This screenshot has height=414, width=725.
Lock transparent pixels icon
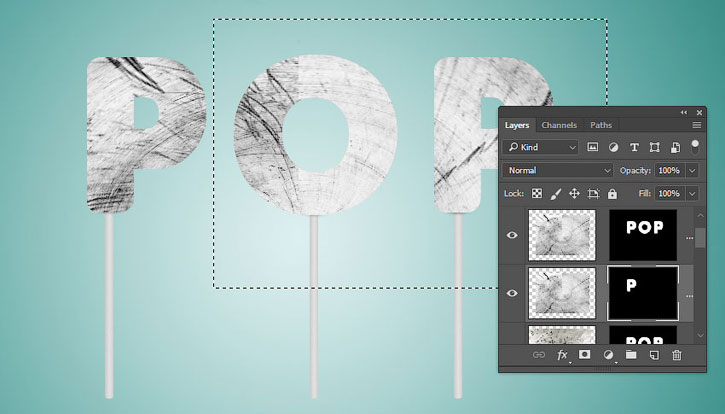click(x=537, y=193)
